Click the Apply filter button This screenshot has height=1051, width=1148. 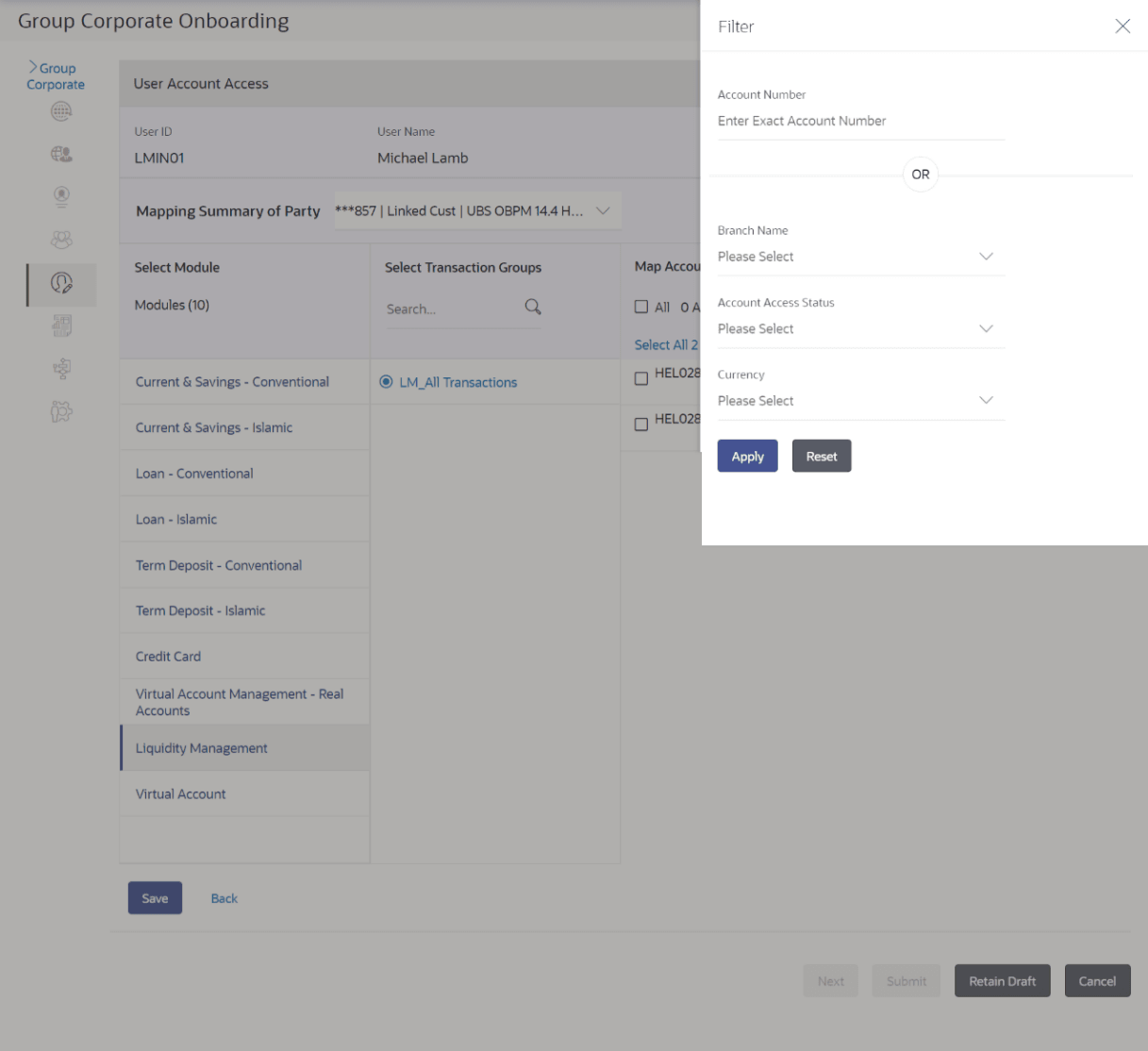pyautogui.click(x=747, y=457)
